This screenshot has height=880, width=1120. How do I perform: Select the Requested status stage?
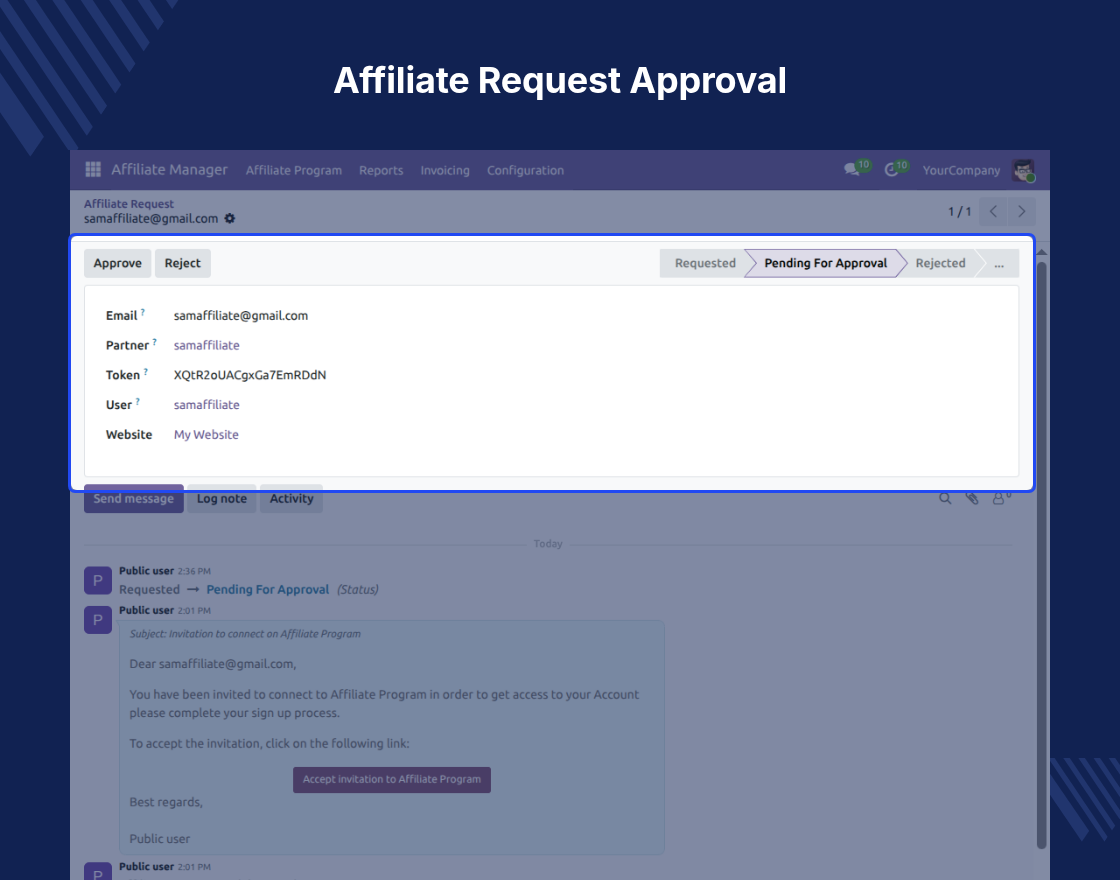coord(704,263)
